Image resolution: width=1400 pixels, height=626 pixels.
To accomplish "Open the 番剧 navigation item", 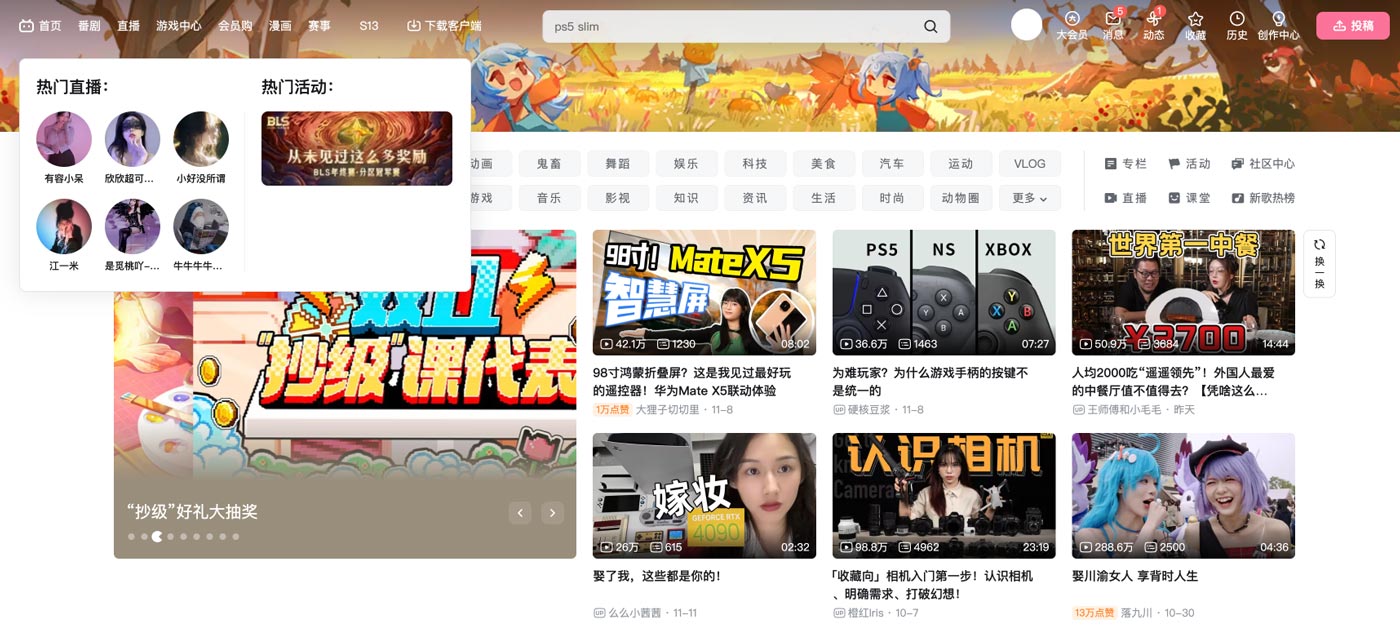I will [x=89, y=26].
